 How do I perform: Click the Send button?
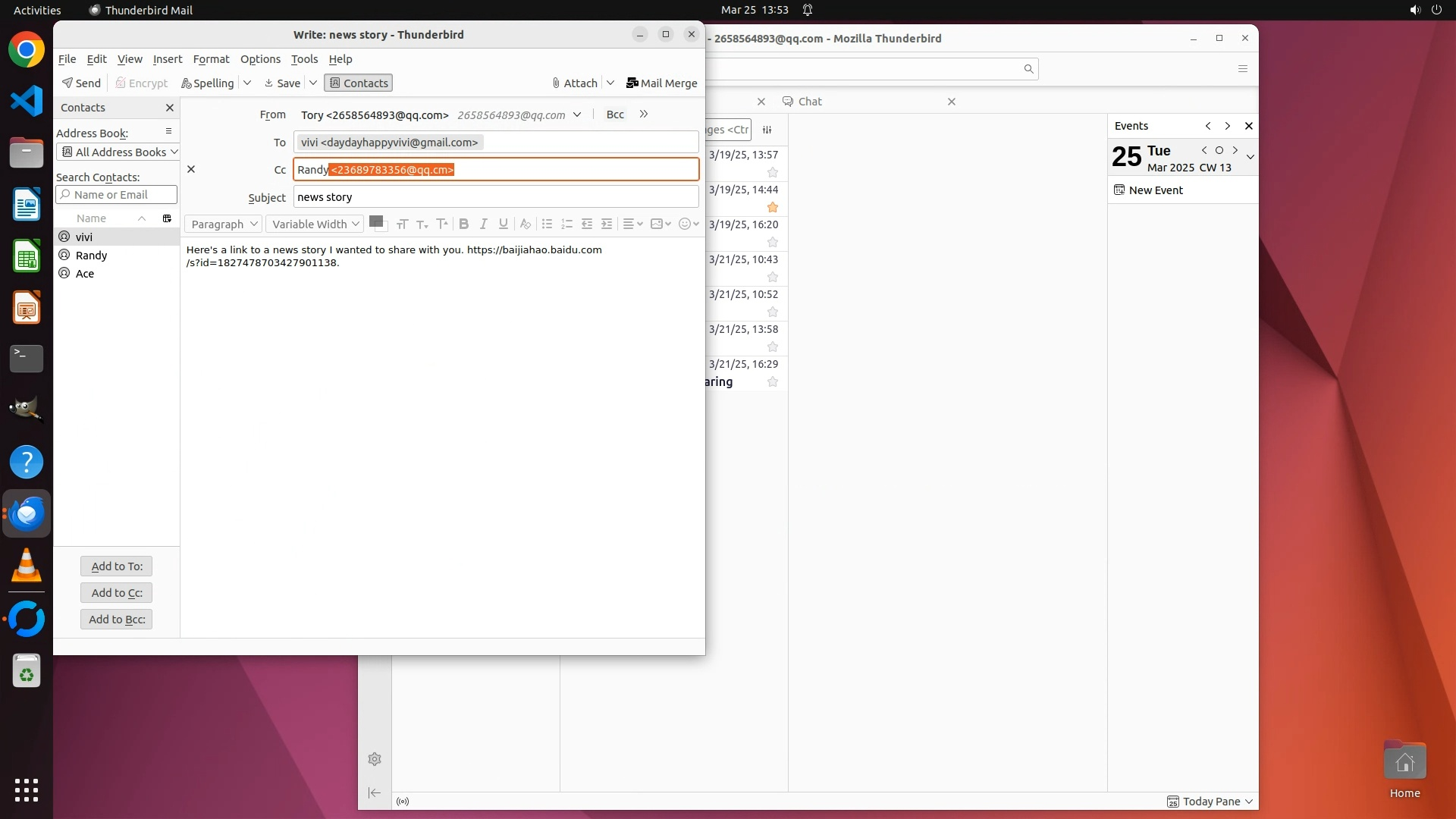pyautogui.click(x=81, y=83)
